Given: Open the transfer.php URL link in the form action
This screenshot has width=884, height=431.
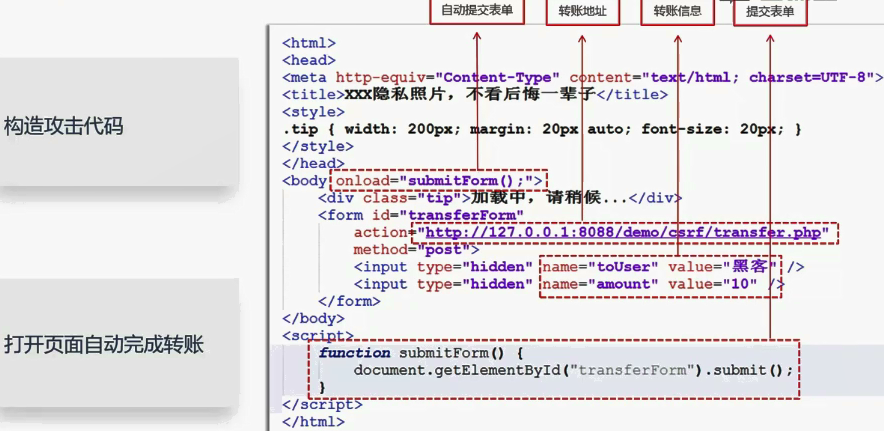Looking at the screenshot, I should coord(622,232).
